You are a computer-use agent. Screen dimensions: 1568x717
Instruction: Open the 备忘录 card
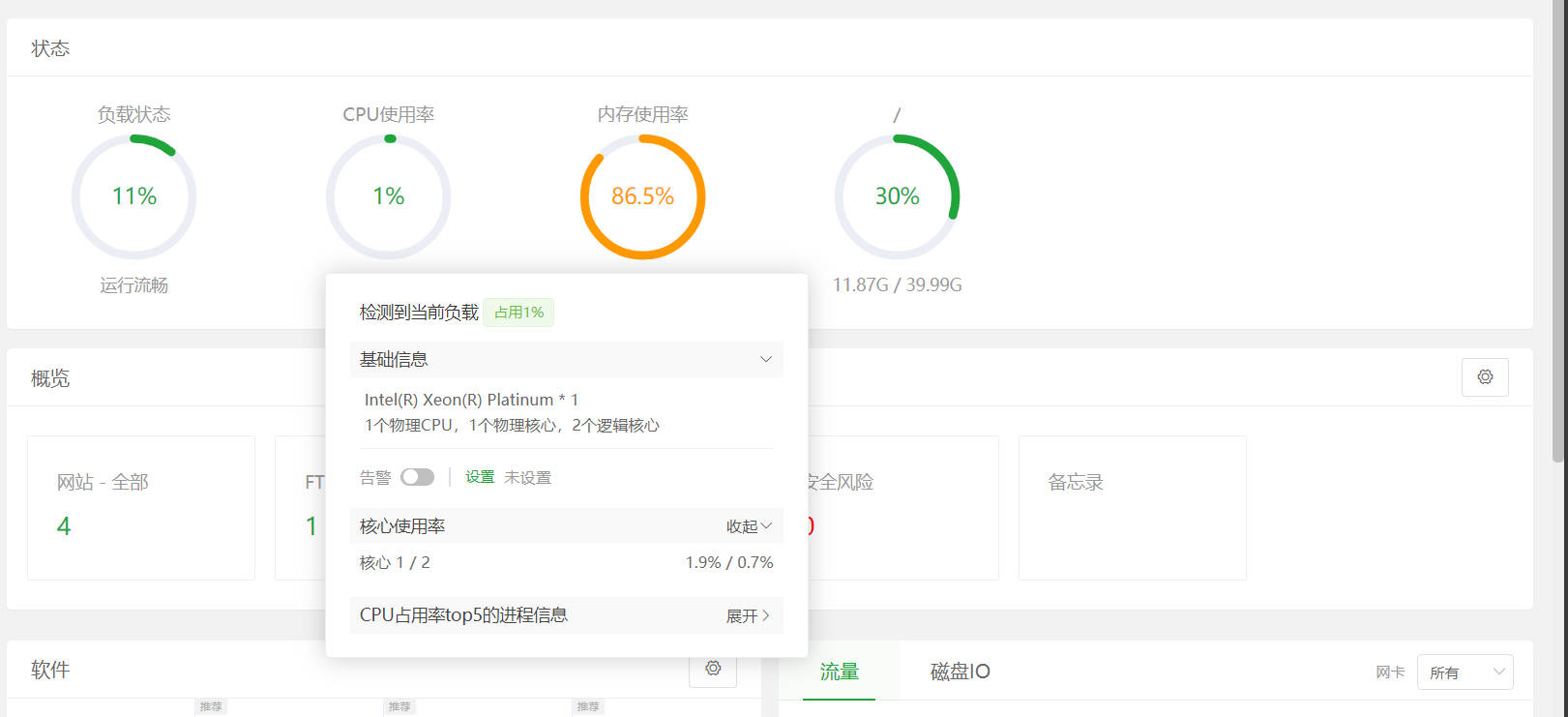1132,507
